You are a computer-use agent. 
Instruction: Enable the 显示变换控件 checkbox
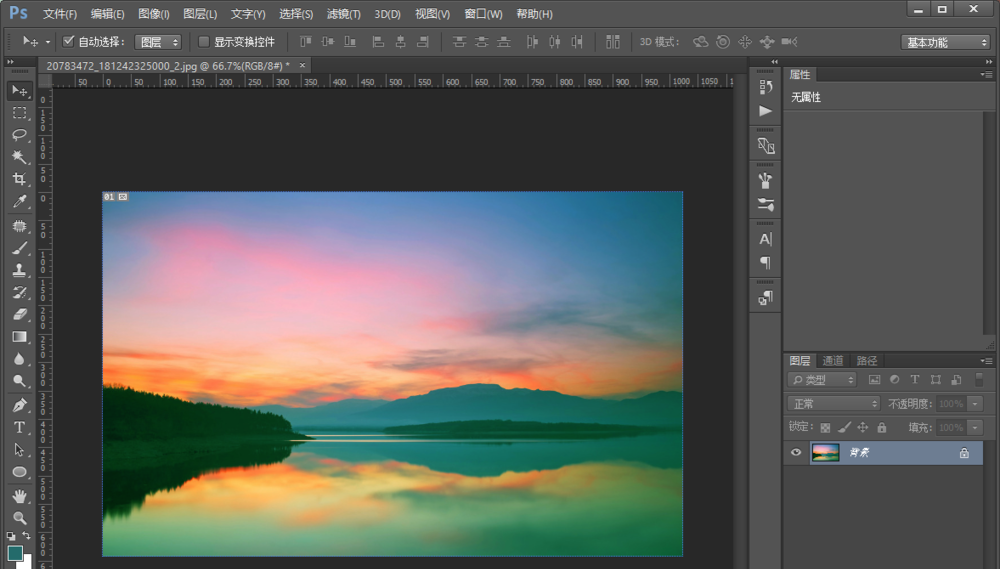coord(204,42)
